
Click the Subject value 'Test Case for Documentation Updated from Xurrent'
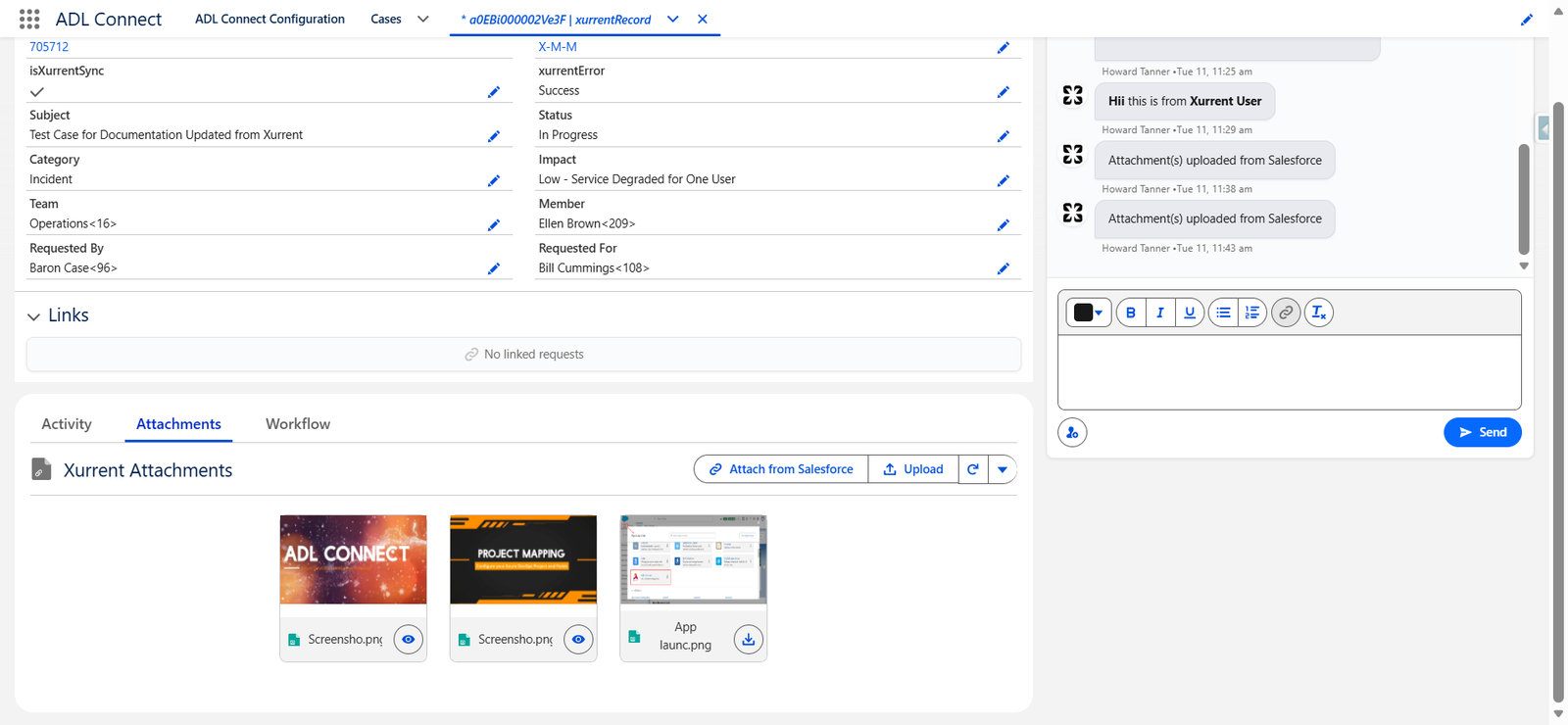(166, 135)
